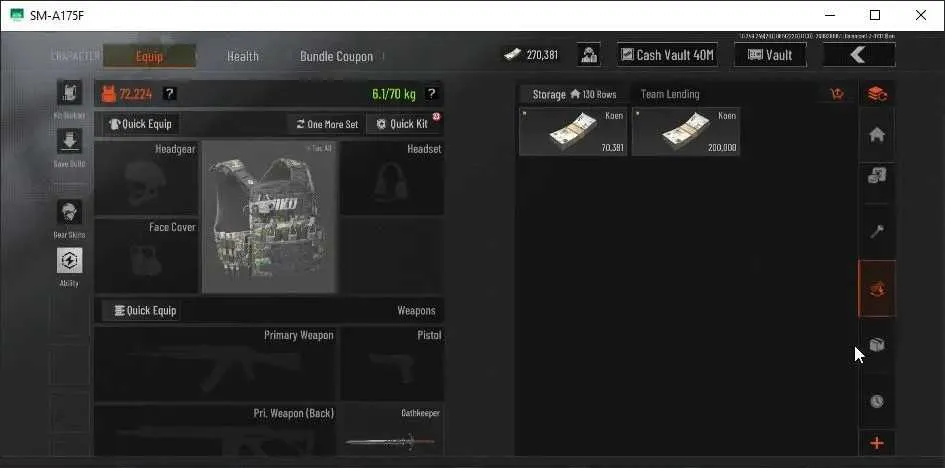
Task: Open the Kit Builder icon in left sidebar
Action: 69,93
